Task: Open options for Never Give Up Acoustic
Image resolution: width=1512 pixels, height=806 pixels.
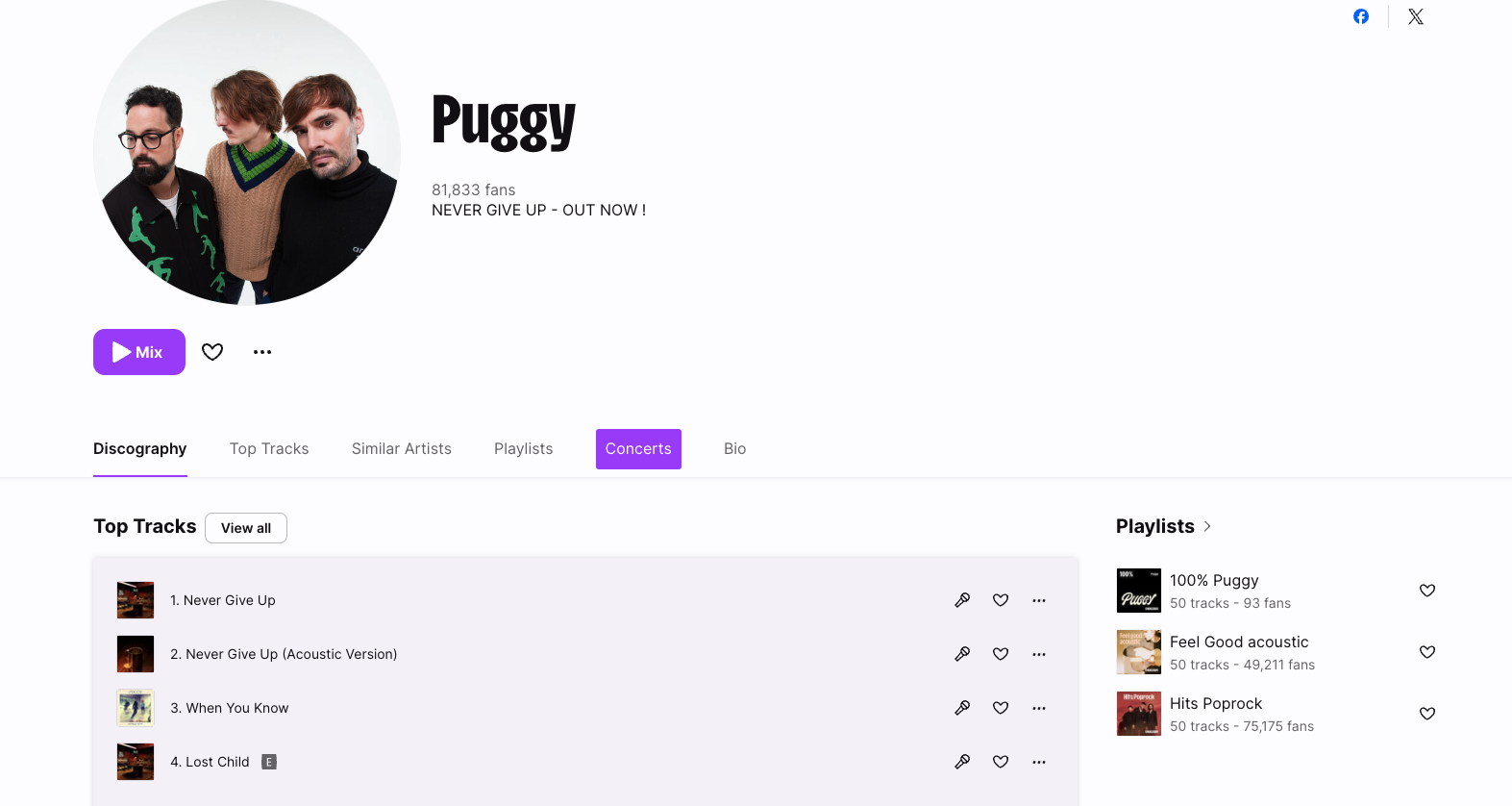Action: pyautogui.click(x=1039, y=654)
